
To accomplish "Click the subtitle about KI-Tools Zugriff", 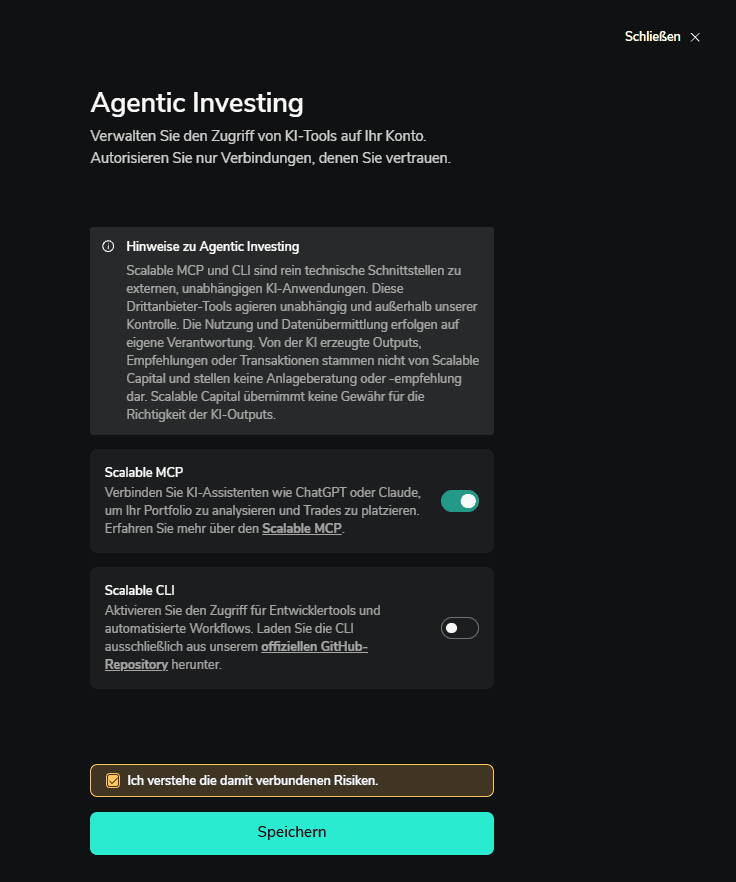I will pos(258,136).
